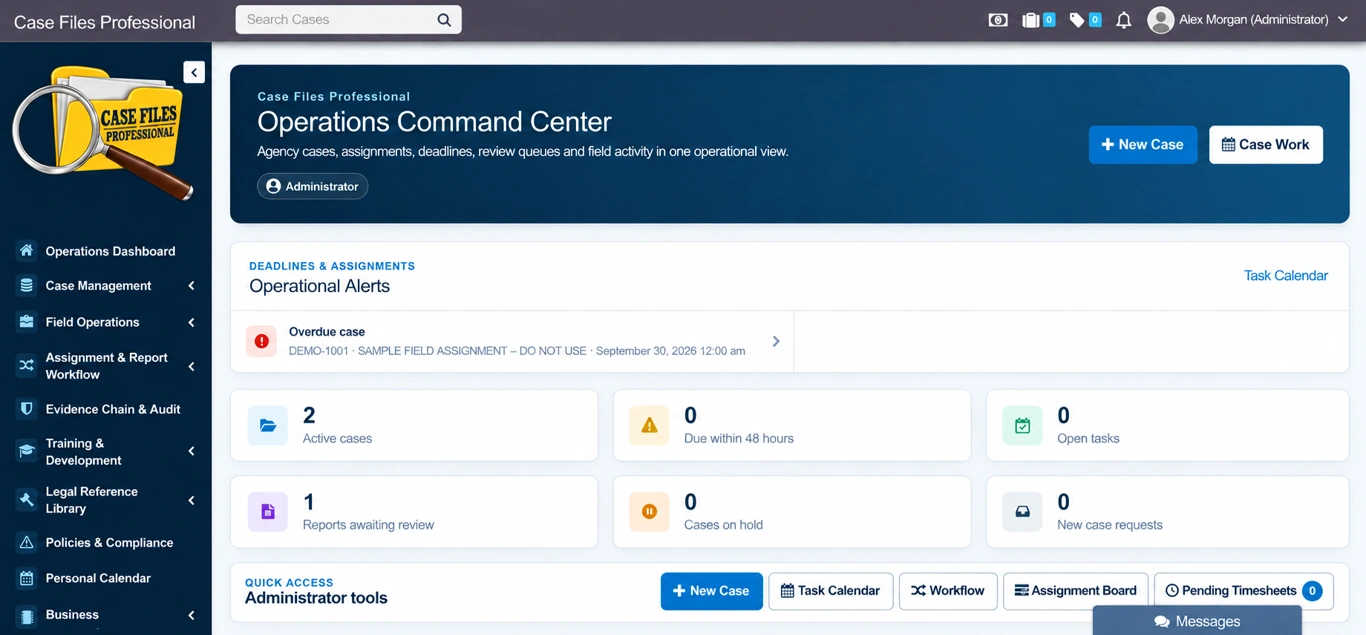This screenshot has height=635, width=1366.
Task: Click the New case requests inbox icon
Action: click(1022, 512)
